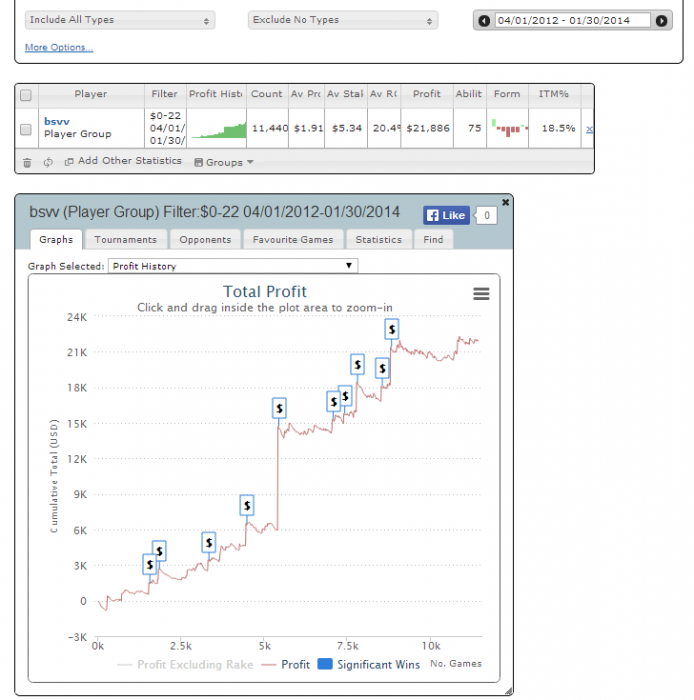694x700 pixels.
Task: Open the More Options link
Action: click(59, 47)
